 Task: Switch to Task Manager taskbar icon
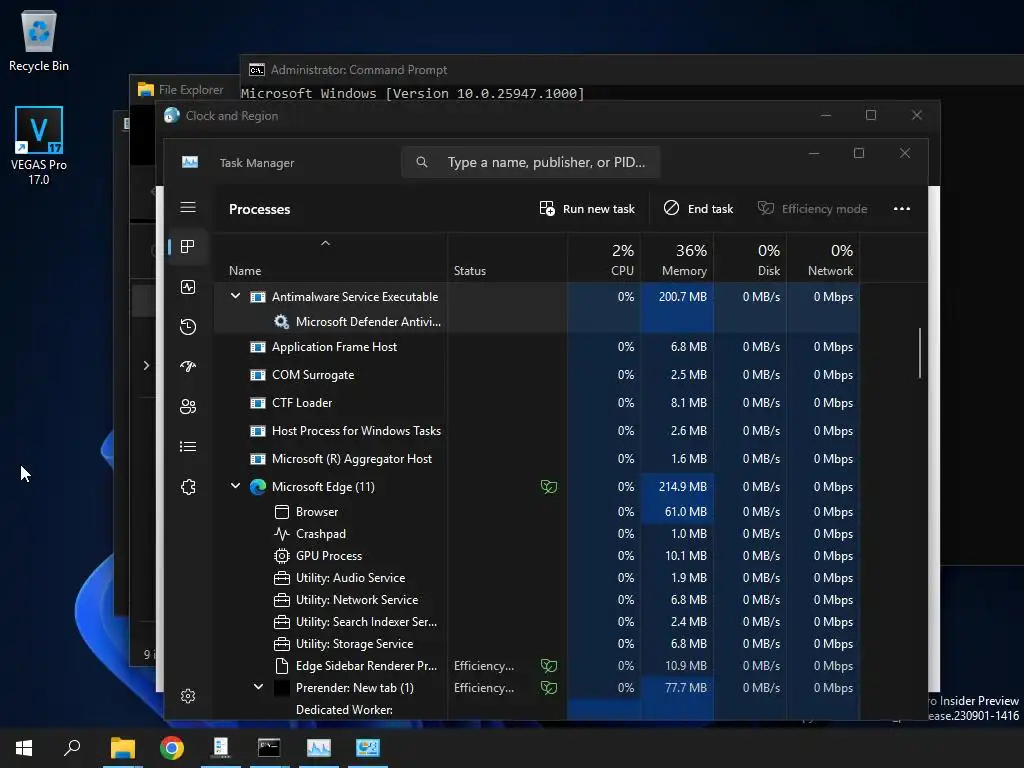click(319, 748)
